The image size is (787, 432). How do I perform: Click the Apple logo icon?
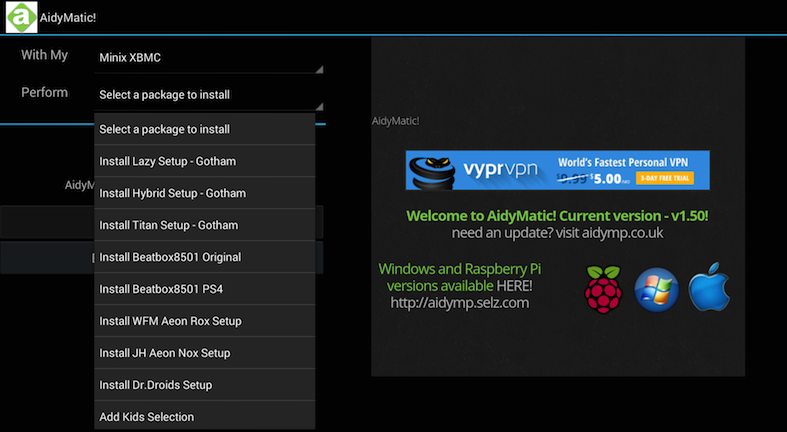point(709,287)
